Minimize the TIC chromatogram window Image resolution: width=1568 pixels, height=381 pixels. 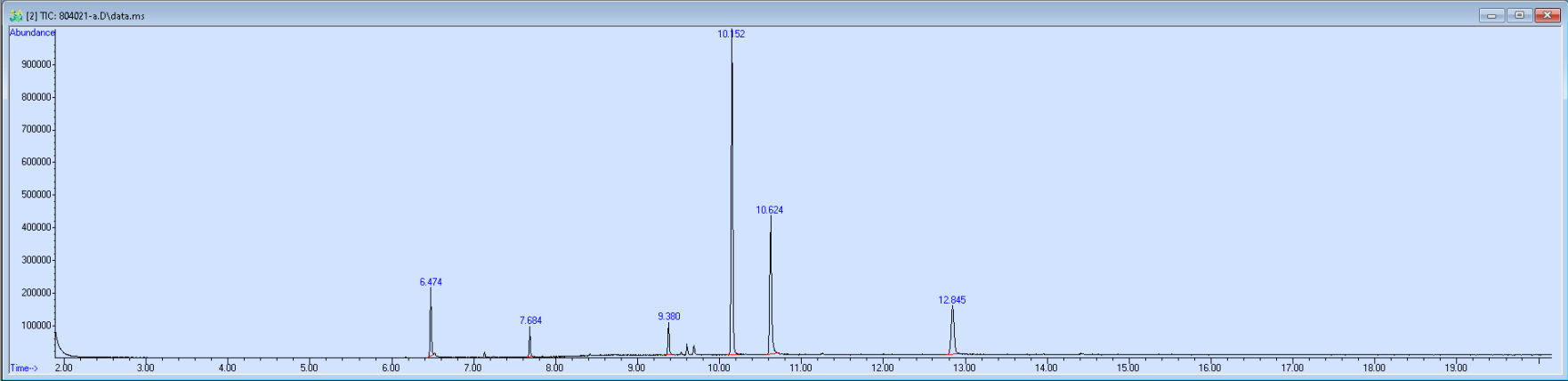[x=1491, y=15]
